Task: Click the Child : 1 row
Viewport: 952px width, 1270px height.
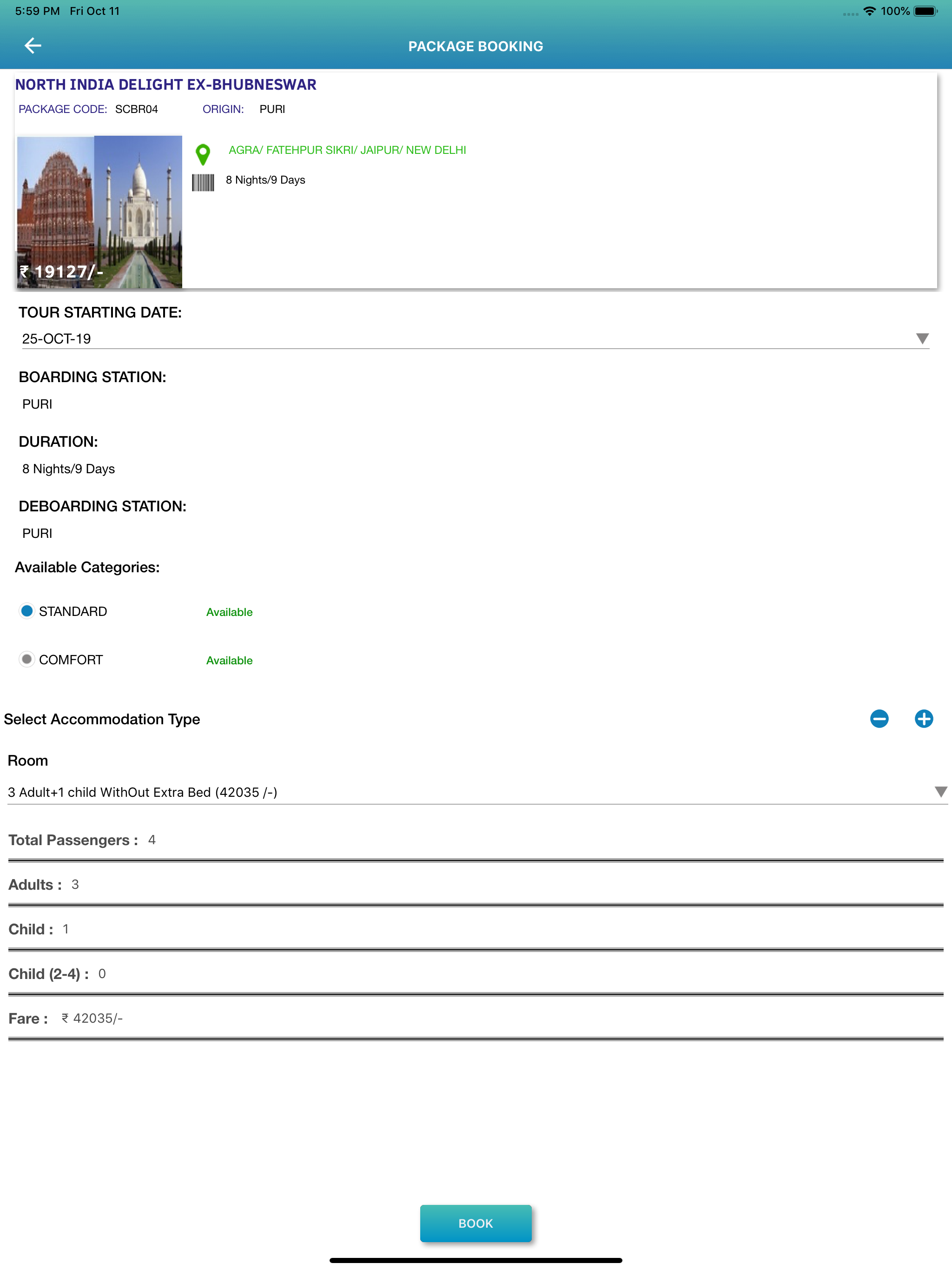Action: click(x=476, y=929)
